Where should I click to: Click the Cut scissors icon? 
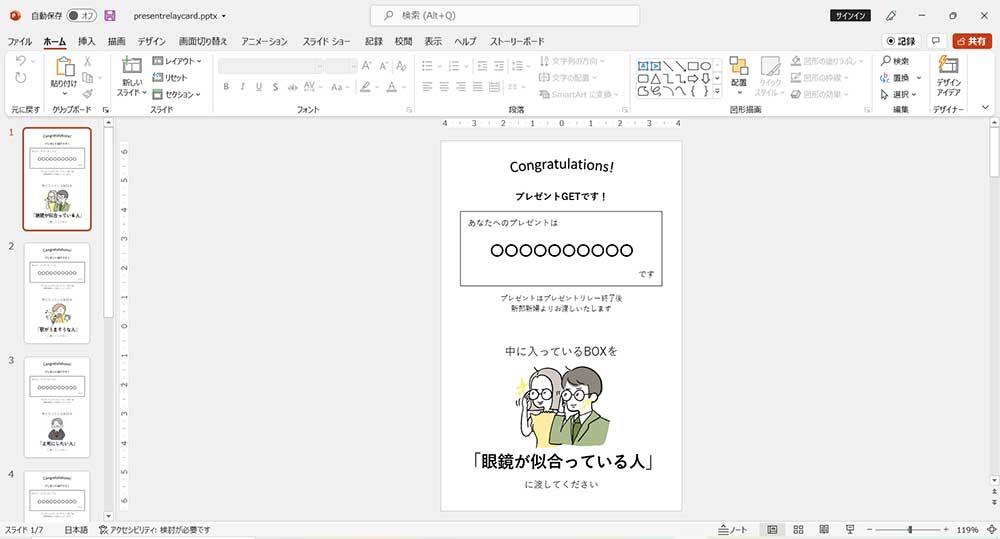(87, 61)
